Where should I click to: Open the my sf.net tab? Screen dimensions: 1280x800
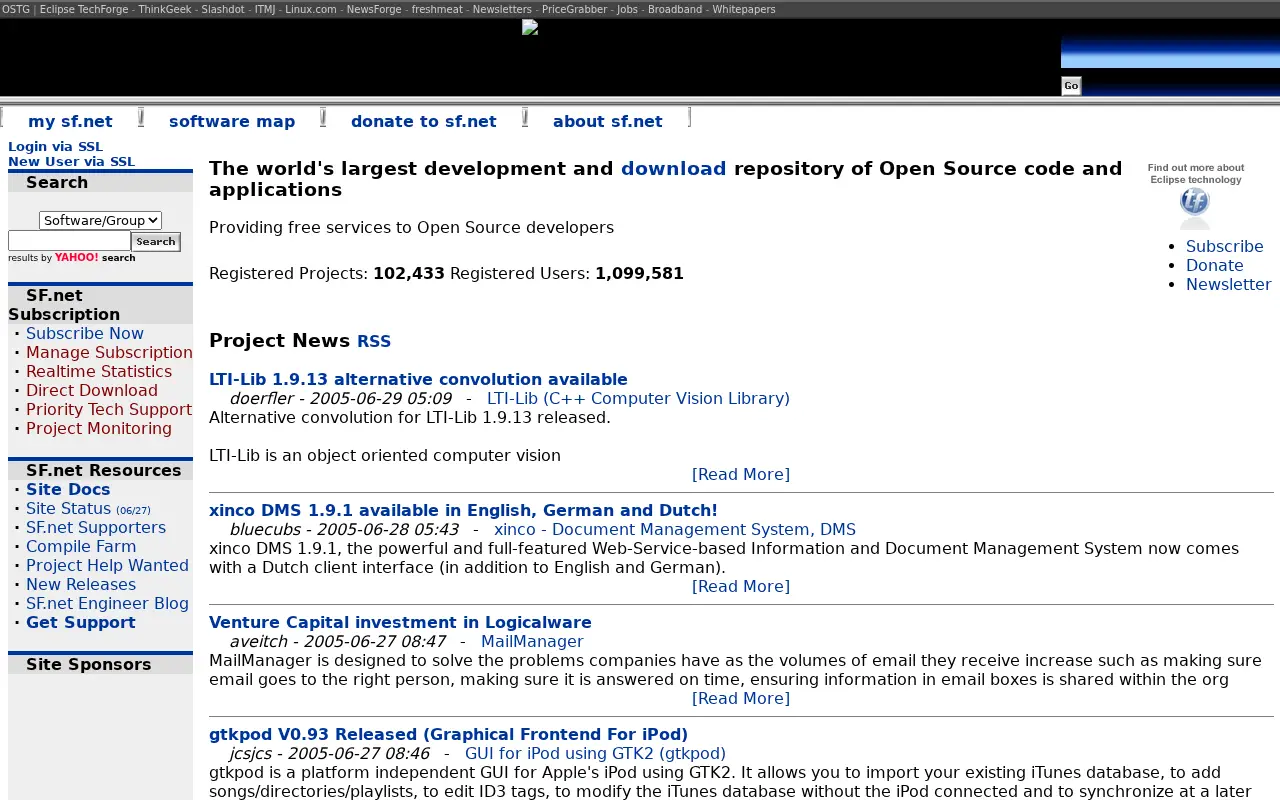[x=70, y=121]
